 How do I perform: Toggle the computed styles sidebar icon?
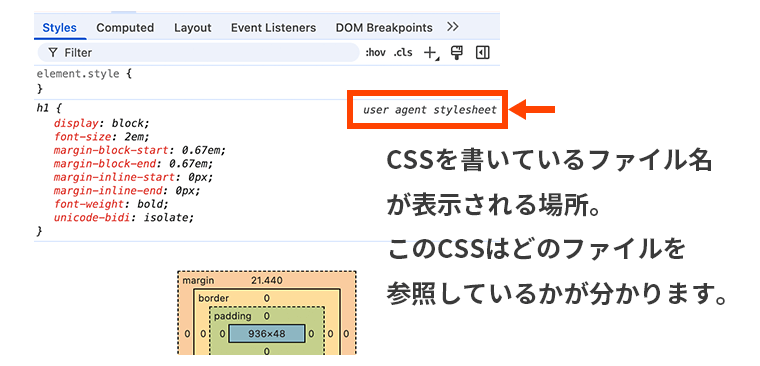483,52
